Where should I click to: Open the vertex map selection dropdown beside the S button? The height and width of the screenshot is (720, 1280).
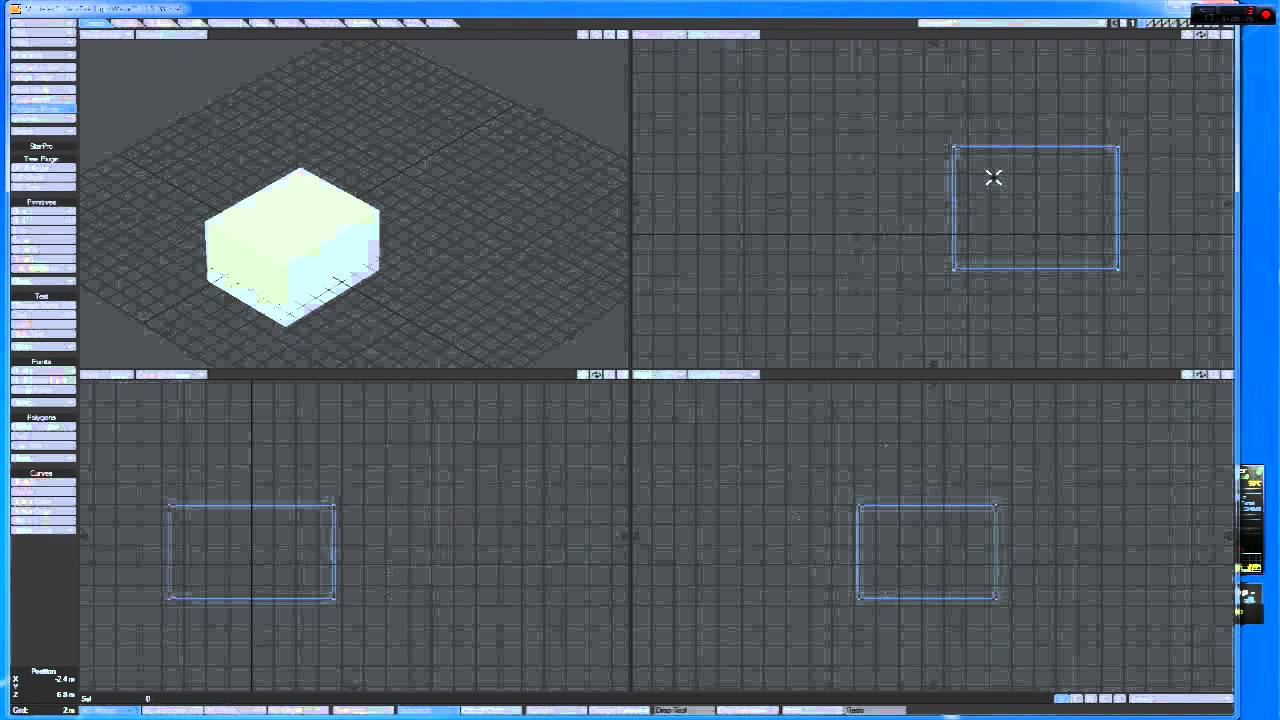1181,698
